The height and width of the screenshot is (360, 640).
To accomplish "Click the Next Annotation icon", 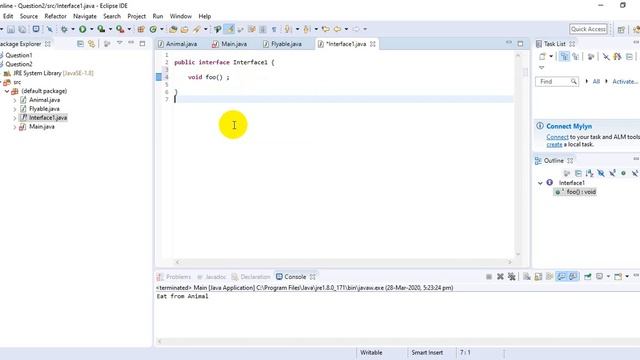I will [288, 29].
